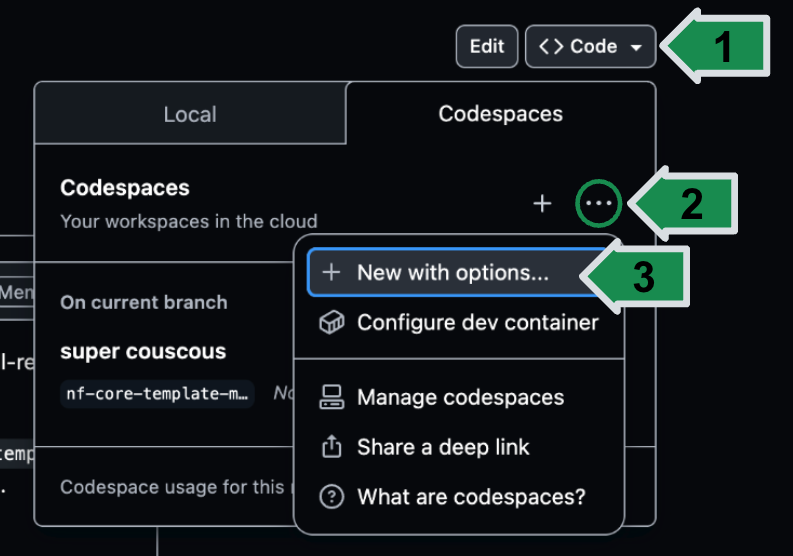The image size is (793, 556).
Task: Click the cube icon beside Configure dev container
Action: coord(331,323)
